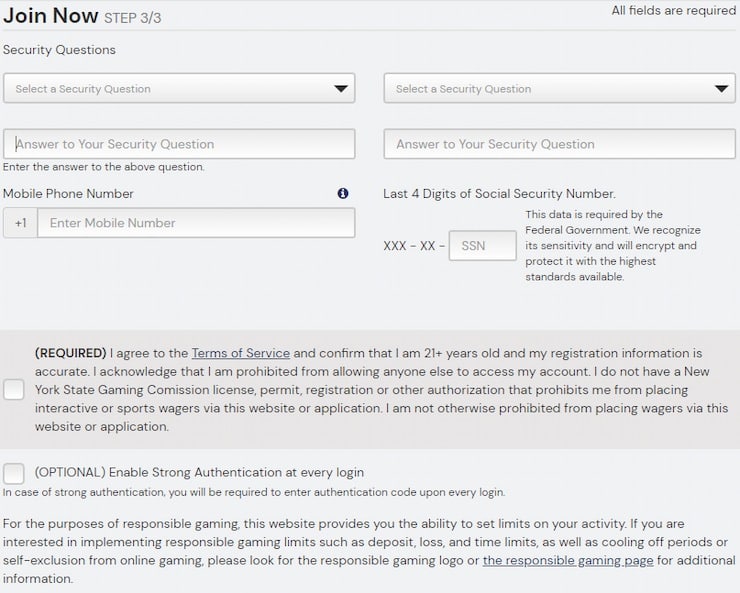Click the (REQUIRED) bold label text

click(70, 353)
